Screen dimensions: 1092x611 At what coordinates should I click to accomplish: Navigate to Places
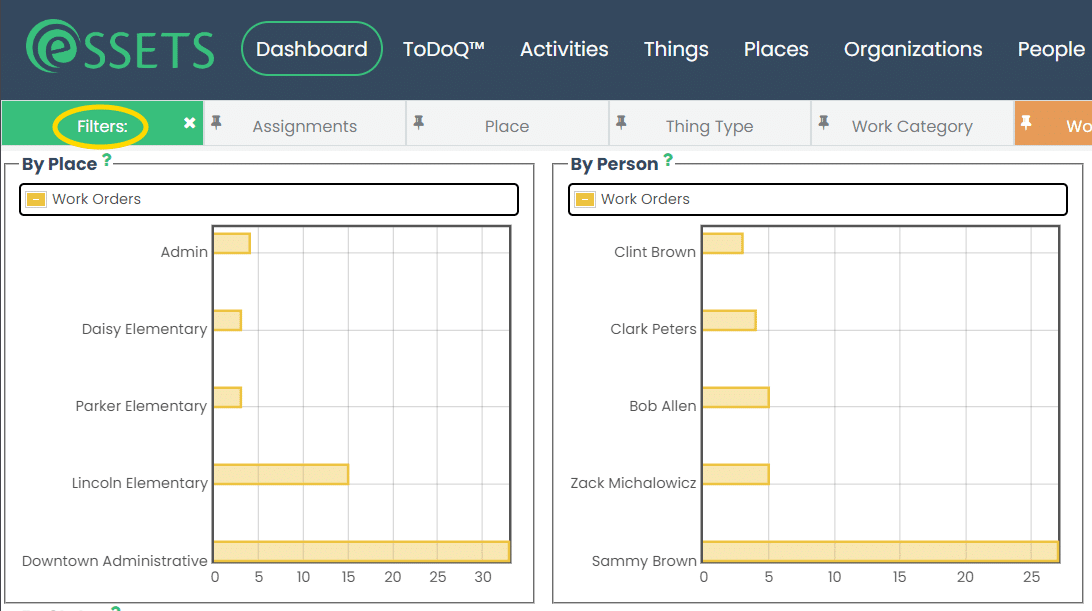point(776,49)
